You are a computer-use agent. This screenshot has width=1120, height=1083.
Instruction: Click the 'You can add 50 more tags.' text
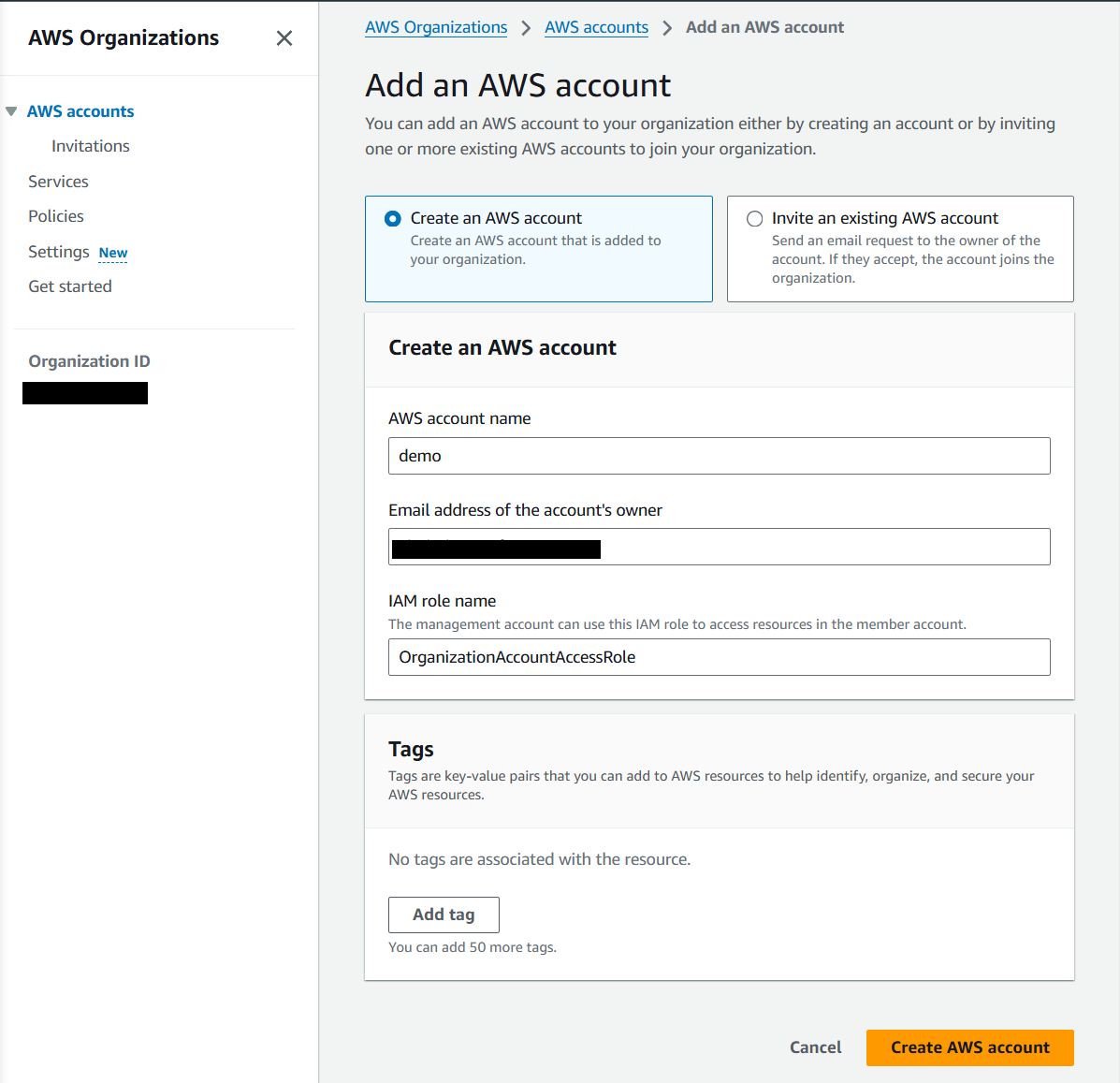click(x=473, y=947)
